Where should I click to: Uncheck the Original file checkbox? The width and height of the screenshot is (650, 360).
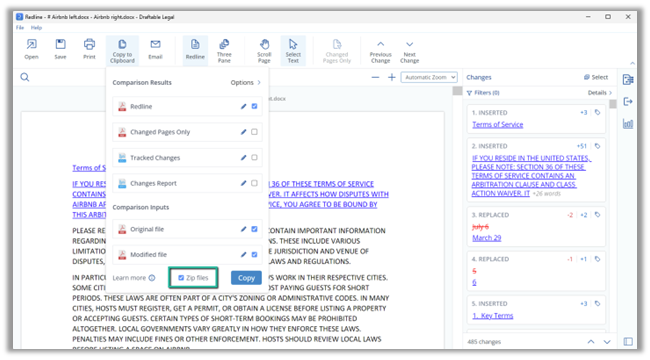pyautogui.click(x=254, y=229)
